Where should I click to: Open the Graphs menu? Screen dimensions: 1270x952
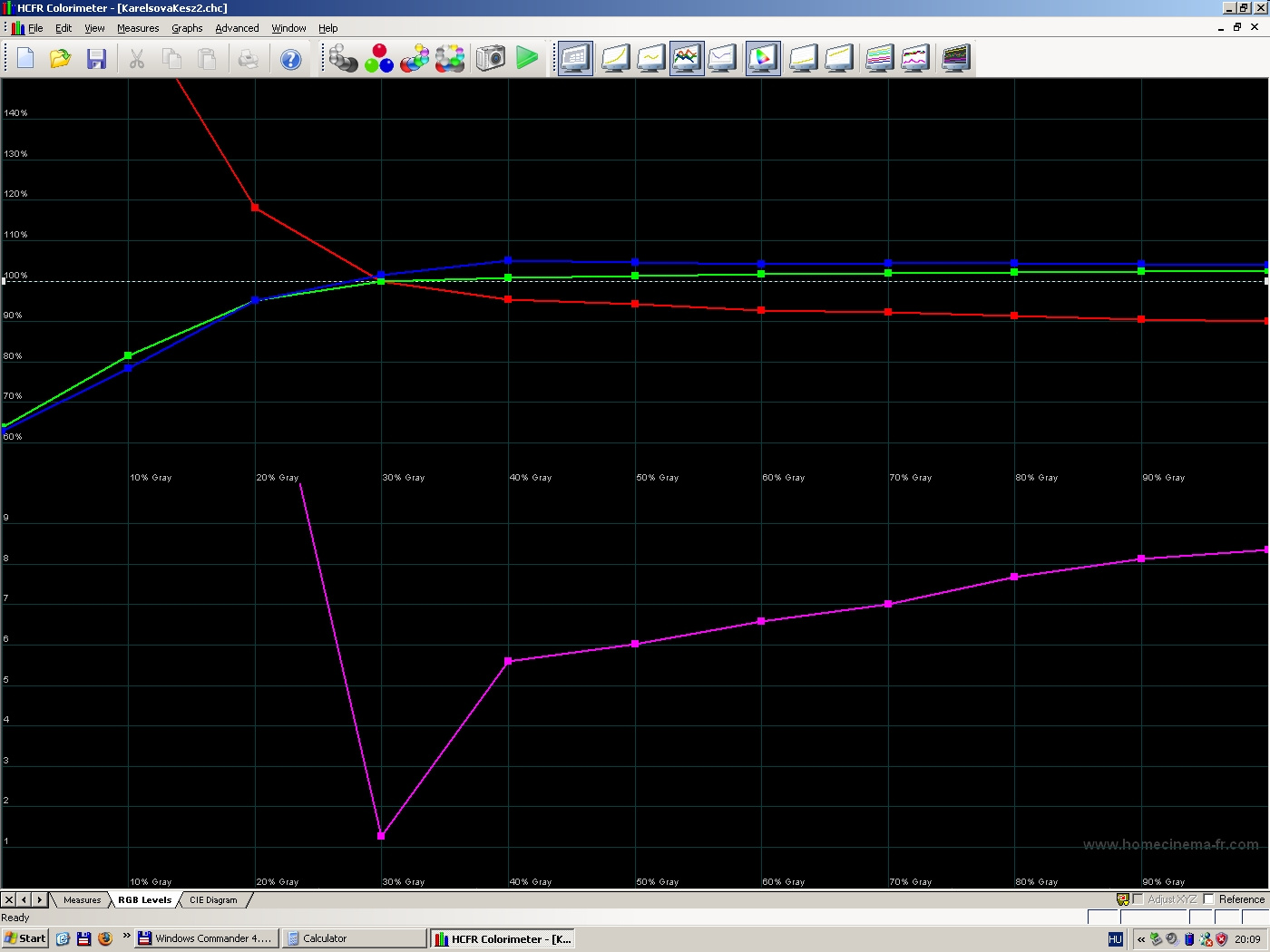[x=187, y=28]
